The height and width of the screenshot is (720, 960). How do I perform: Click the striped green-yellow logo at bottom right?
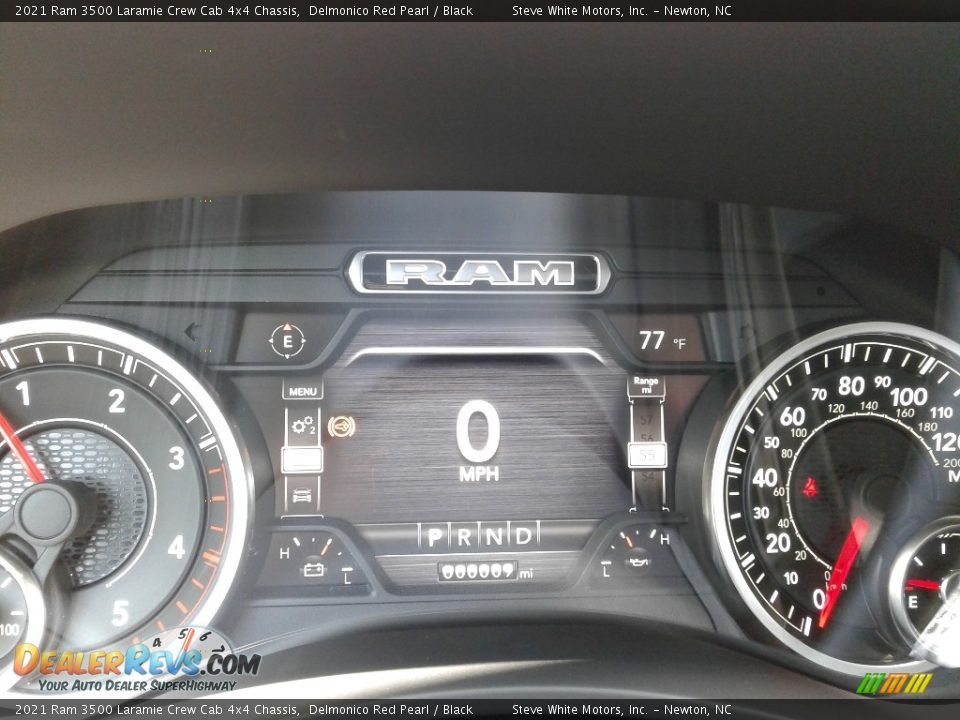pos(894,683)
